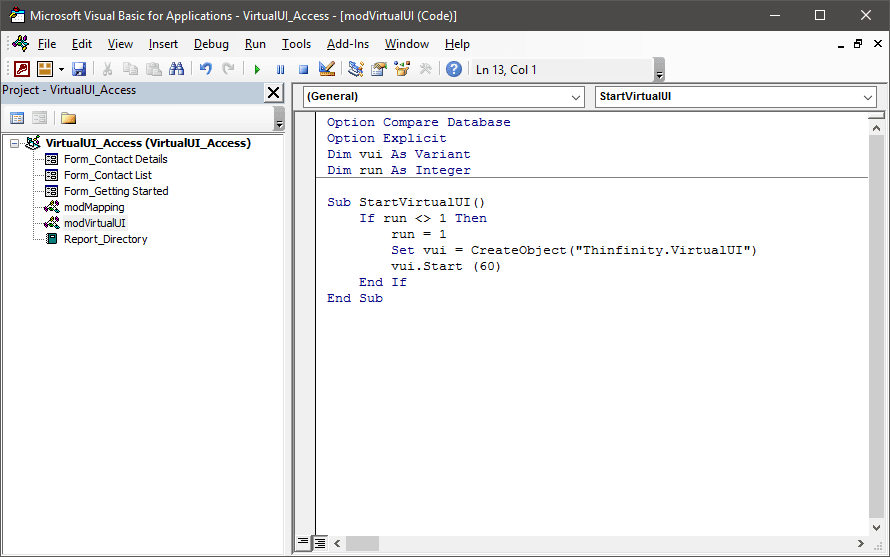Image resolution: width=890 pixels, height=557 pixels.
Task: Click the Copy toolbar icon
Action: point(131,69)
